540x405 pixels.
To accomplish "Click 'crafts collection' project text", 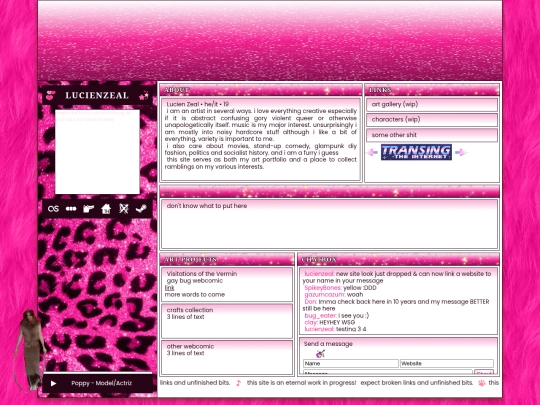I will click(190, 310).
